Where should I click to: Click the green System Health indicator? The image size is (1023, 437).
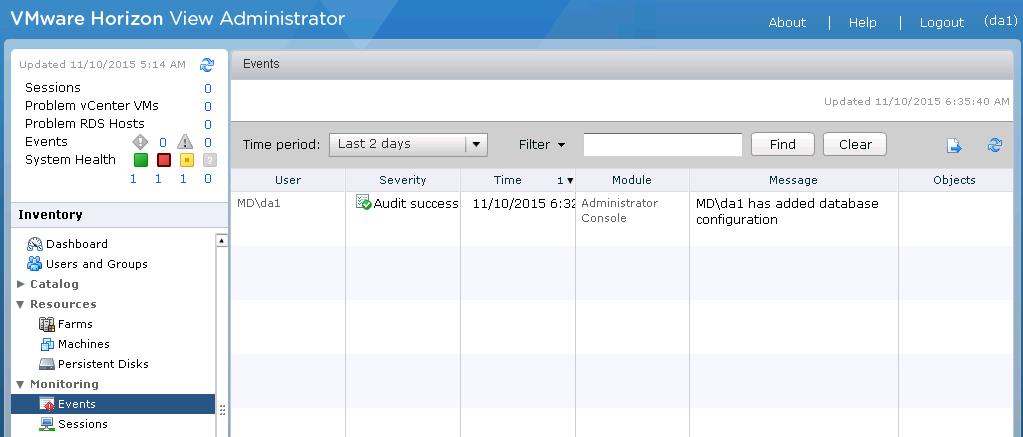coord(141,160)
